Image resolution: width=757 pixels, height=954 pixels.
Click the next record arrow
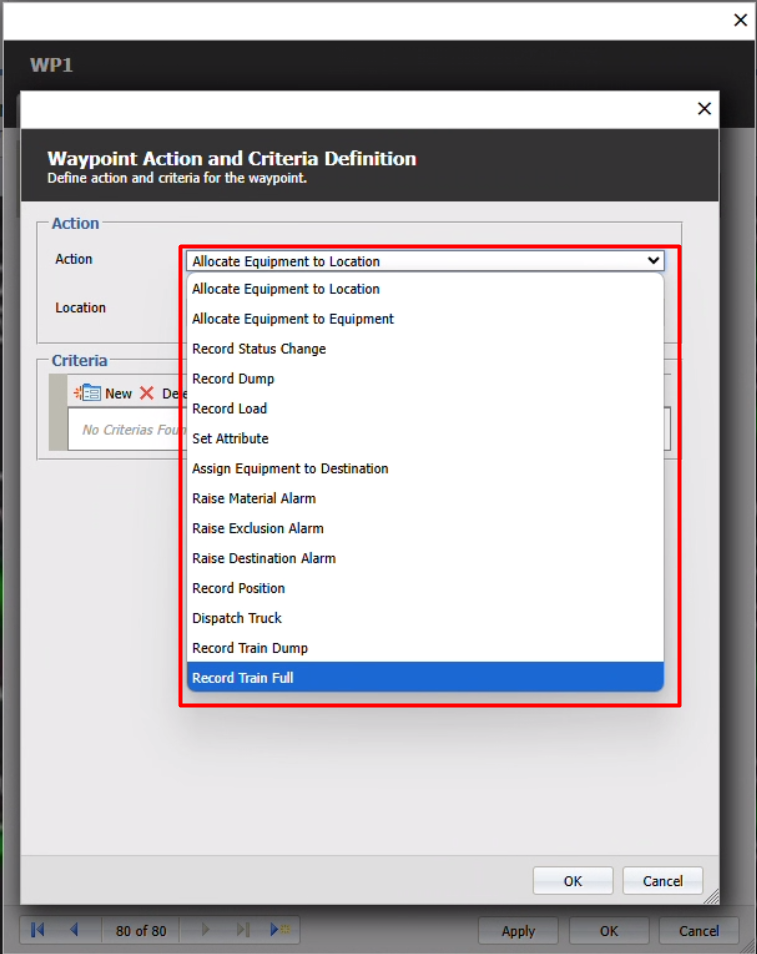click(x=206, y=930)
